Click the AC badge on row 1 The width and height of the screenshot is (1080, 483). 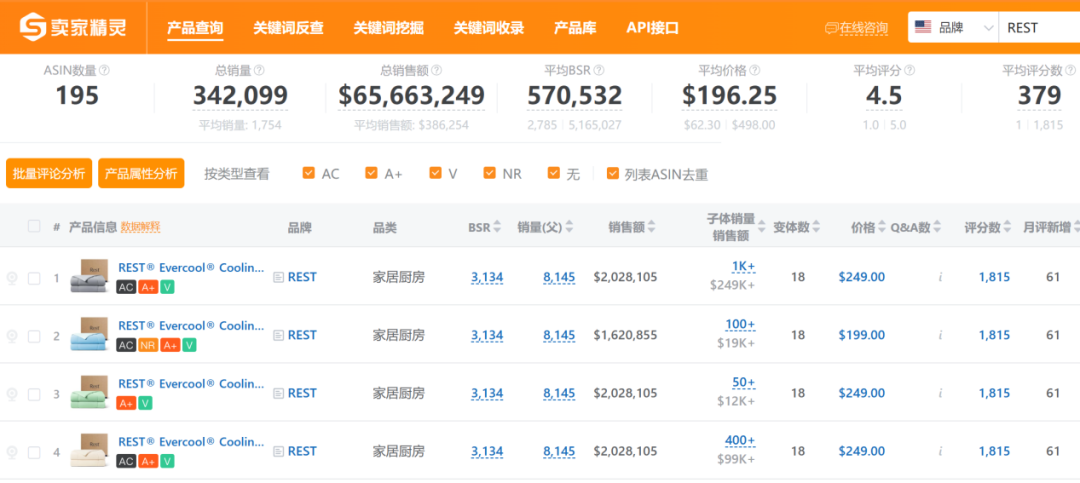click(x=126, y=287)
